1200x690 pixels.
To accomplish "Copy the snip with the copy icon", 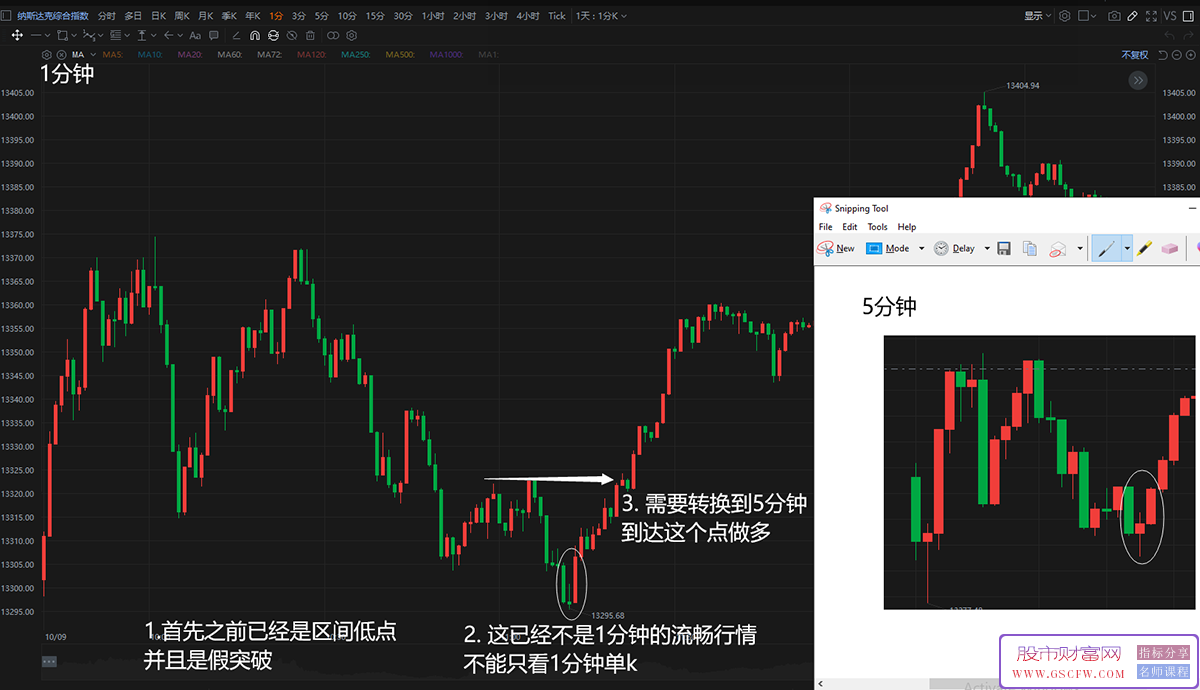I will [x=1030, y=248].
